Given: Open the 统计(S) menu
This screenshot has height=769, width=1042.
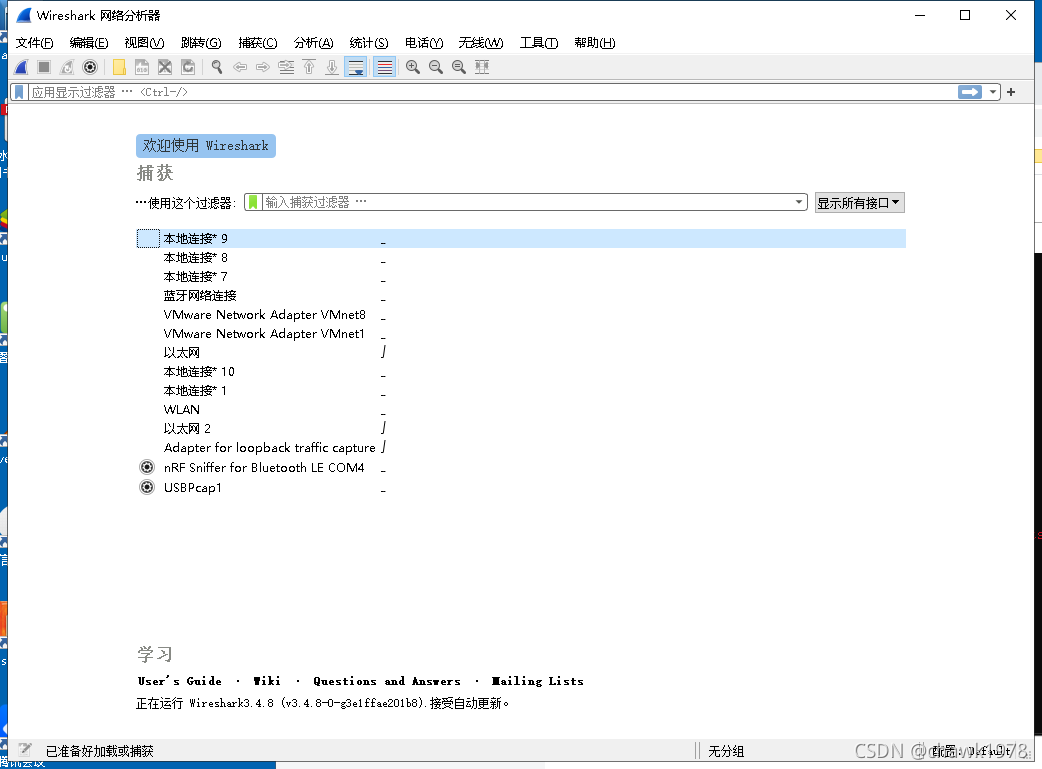Looking at the screenshot, I should [369, 43].
